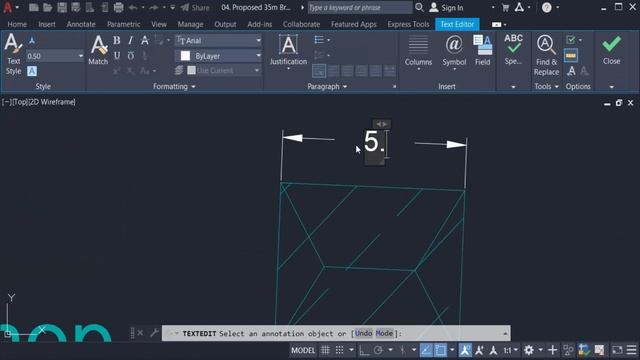Click Sign In
This screenshot has width=640, height=360.
pos(447,8)
